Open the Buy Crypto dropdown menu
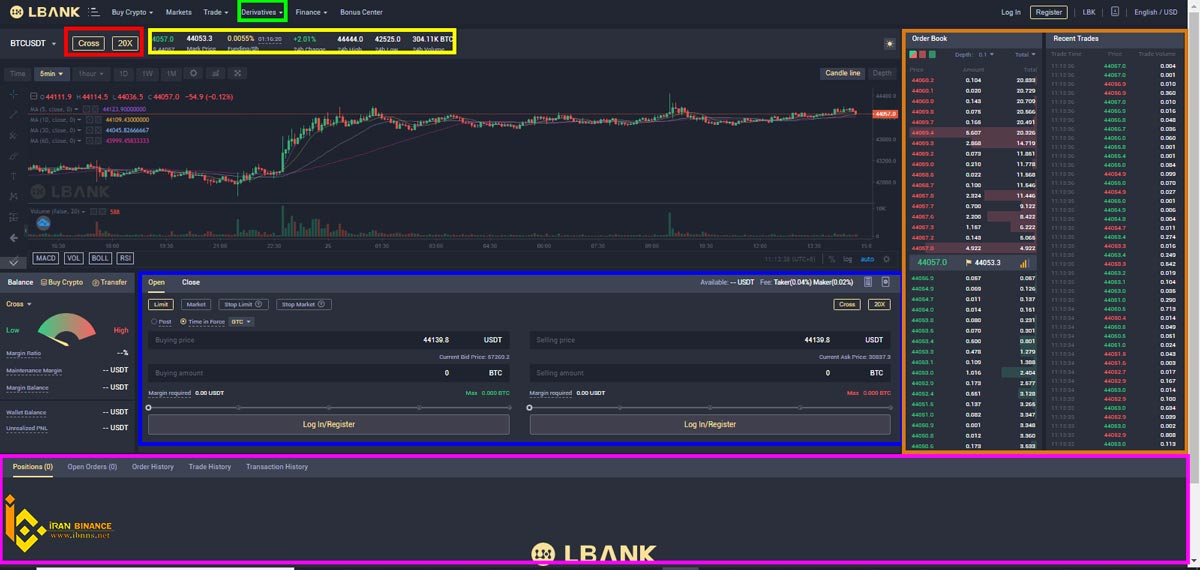Screen dimensions: 1200x570 [133, 12]
